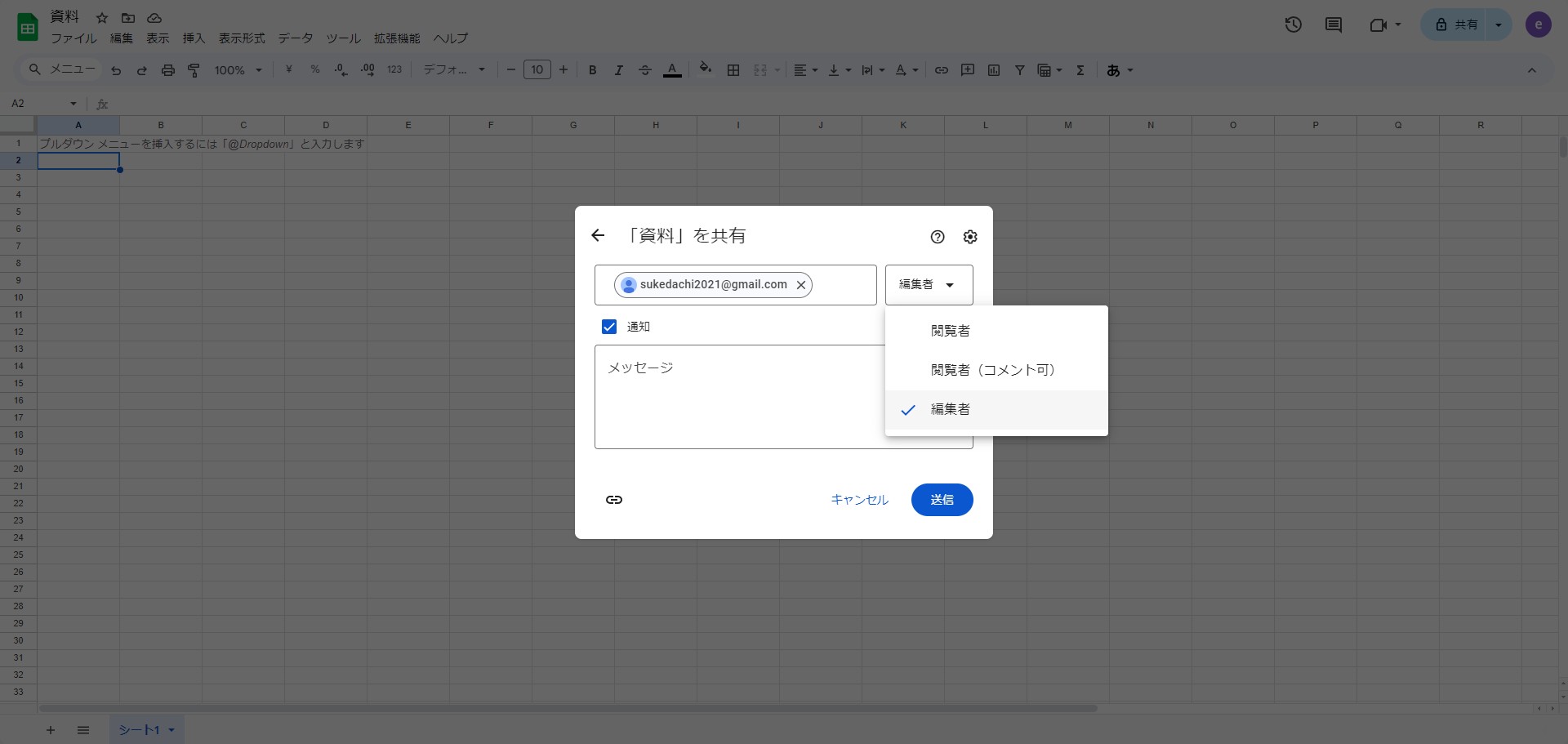Open the fill color bucket

pyautogui.click(x=706, y=69)
